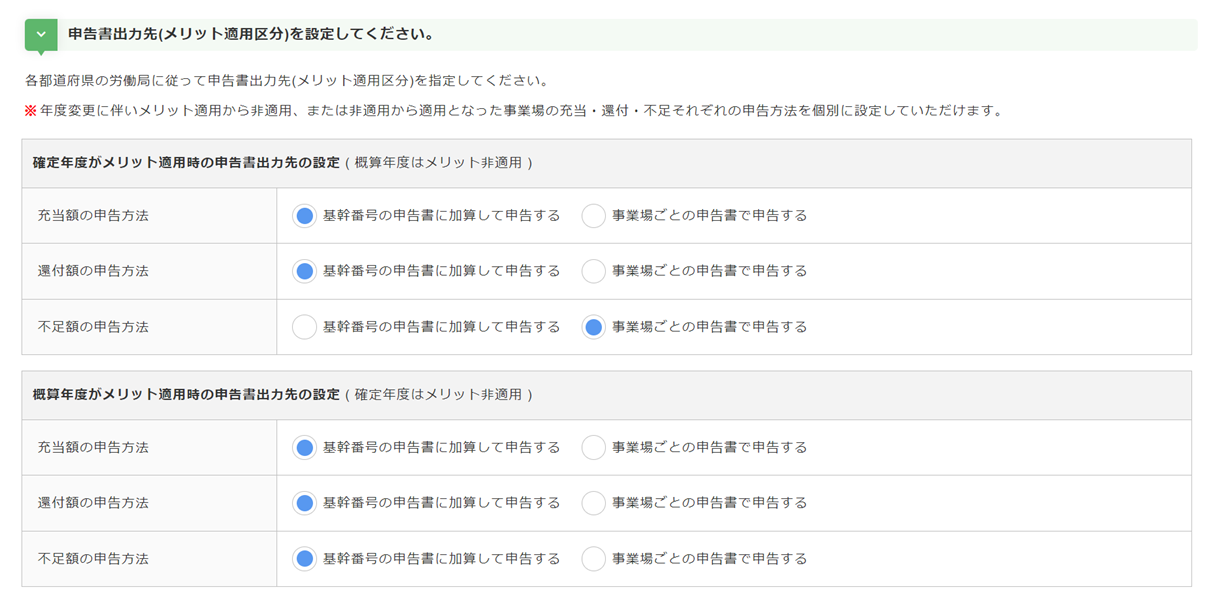1209x596 pixels.
Task: Select 事業場ごと radio for 還付額 in 概算年度 section
Action: [594, 503]
